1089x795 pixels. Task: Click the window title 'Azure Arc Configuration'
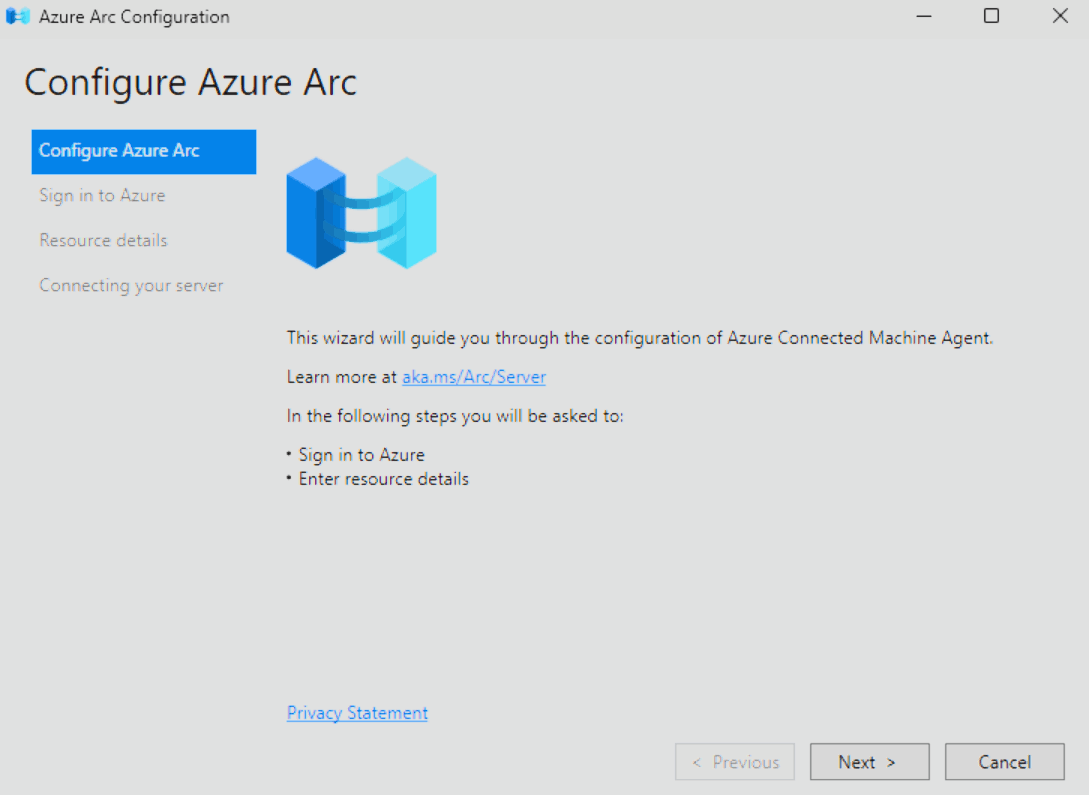pyautogui.click(x=134, y=17)
